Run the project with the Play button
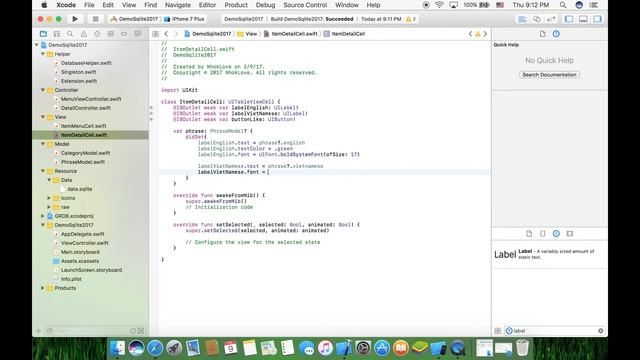640x360 pixels. [75, 19]
